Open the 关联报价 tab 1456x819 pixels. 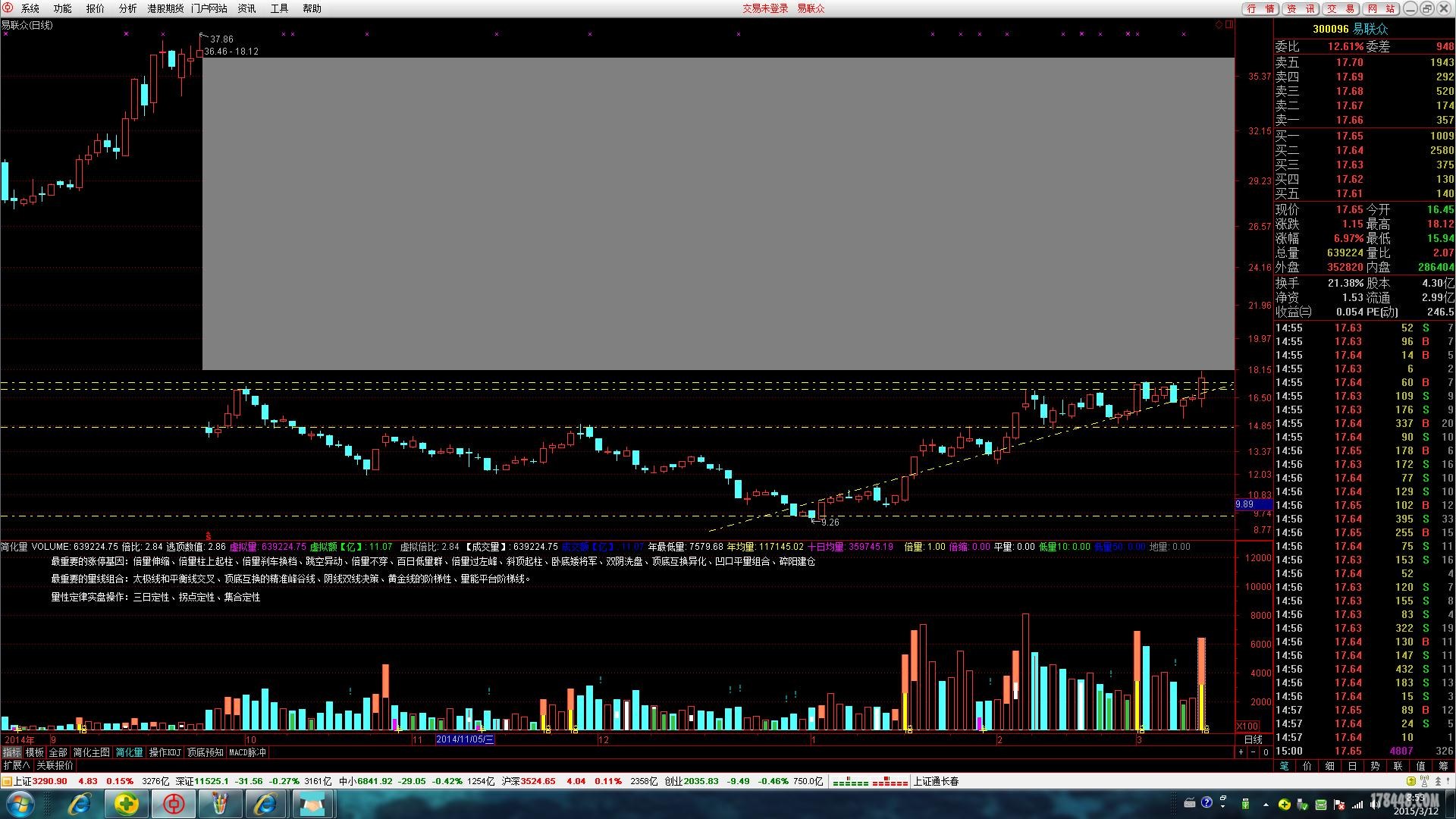click(55, 765)
